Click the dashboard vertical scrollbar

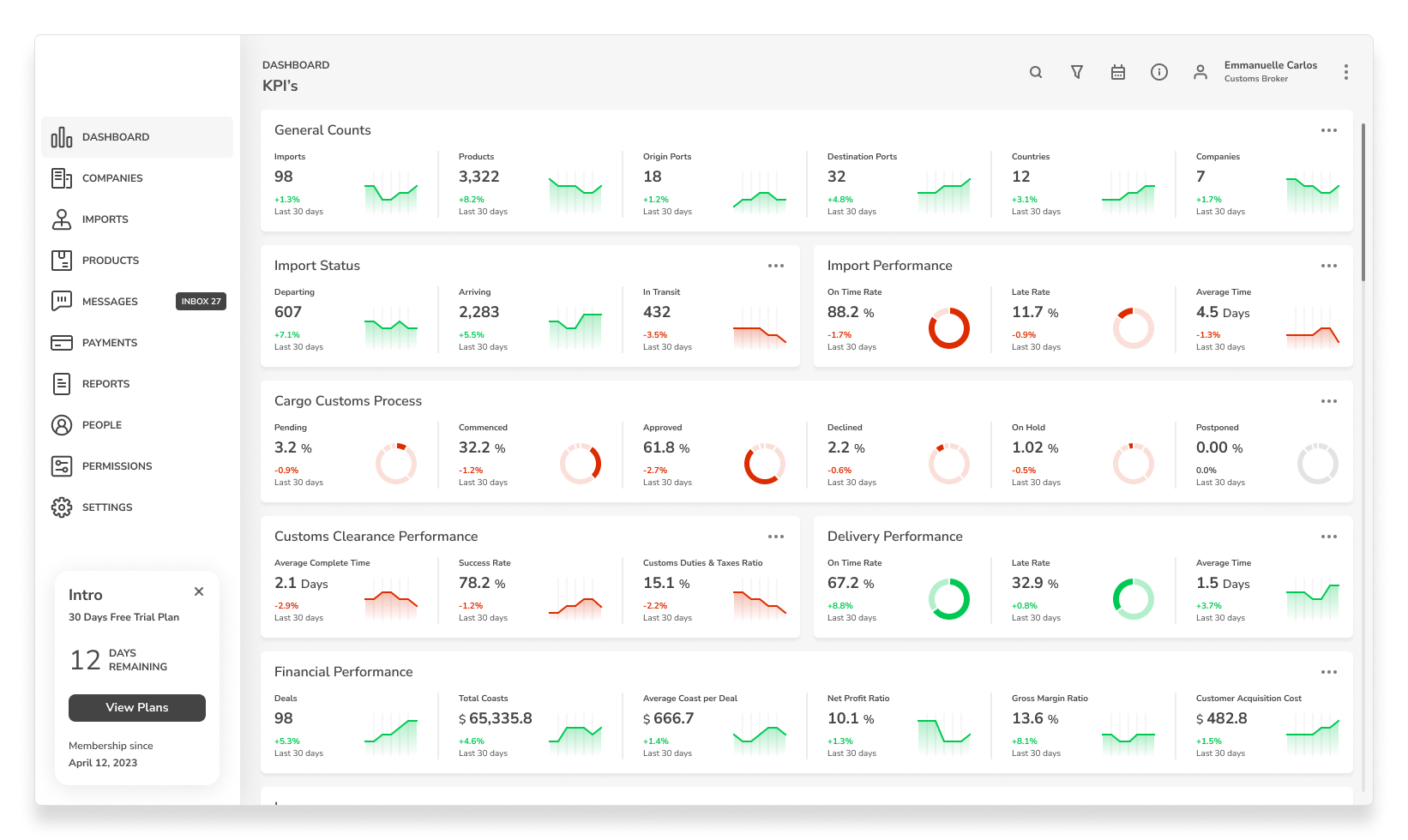1363,202
